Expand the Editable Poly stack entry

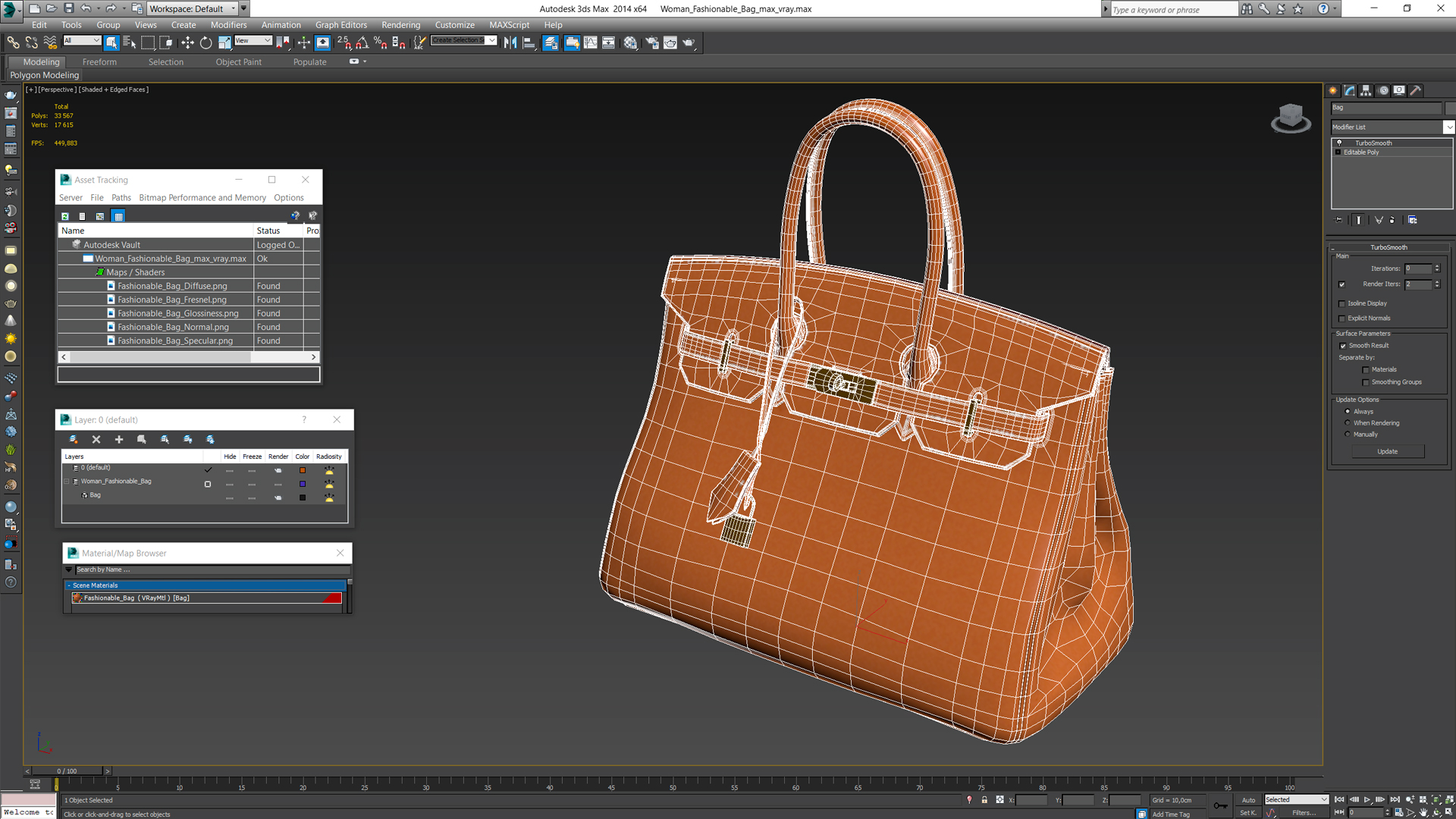click(1338, 152)
